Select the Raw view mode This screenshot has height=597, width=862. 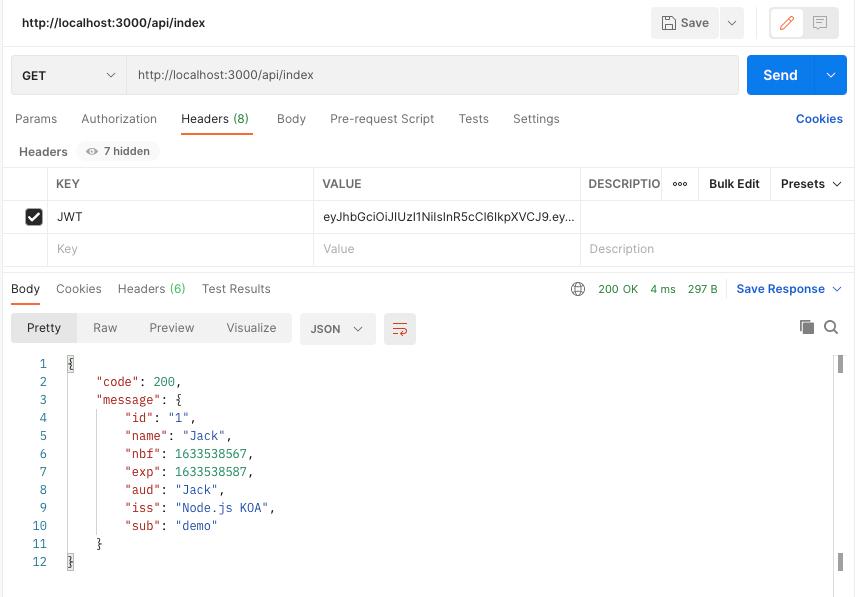coord(105,328)
